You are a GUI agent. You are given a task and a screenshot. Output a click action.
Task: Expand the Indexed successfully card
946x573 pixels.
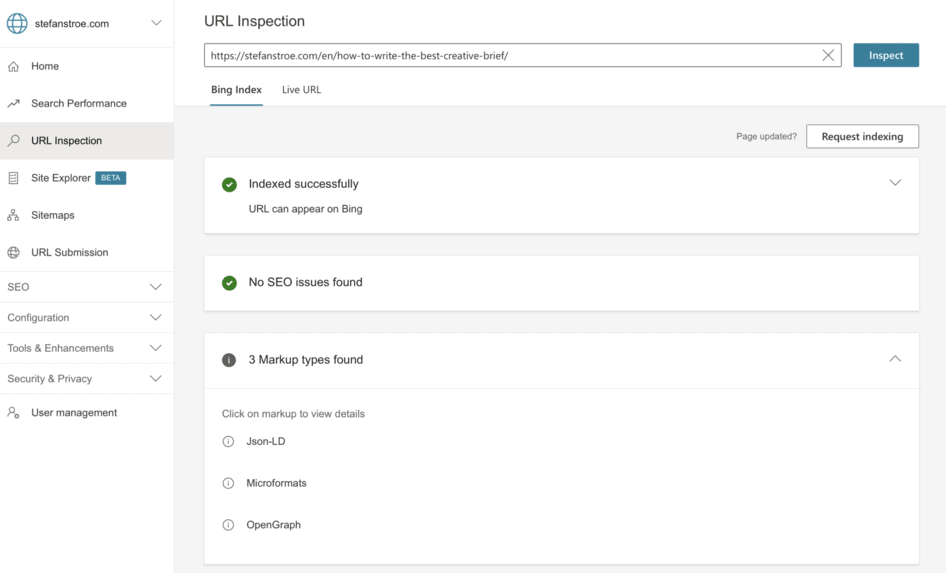click(895, 183)
